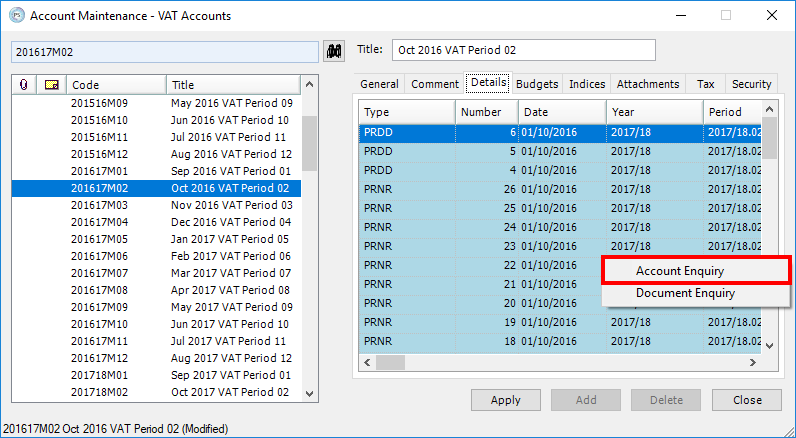Open the Tax tab
The image size is (796, 438).
tap(706, 85)
